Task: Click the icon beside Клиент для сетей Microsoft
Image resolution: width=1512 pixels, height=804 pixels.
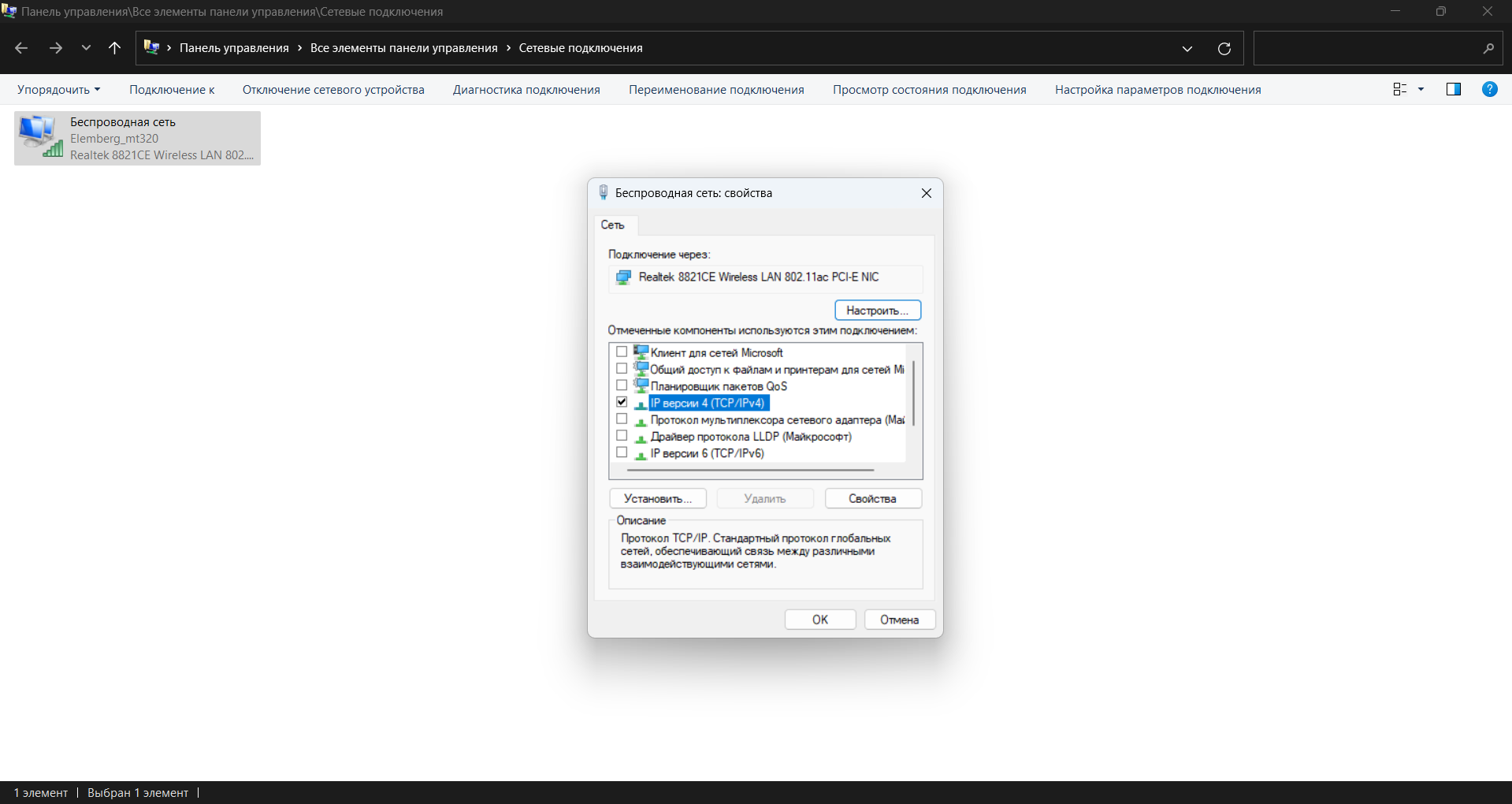Action: point(641,352)
